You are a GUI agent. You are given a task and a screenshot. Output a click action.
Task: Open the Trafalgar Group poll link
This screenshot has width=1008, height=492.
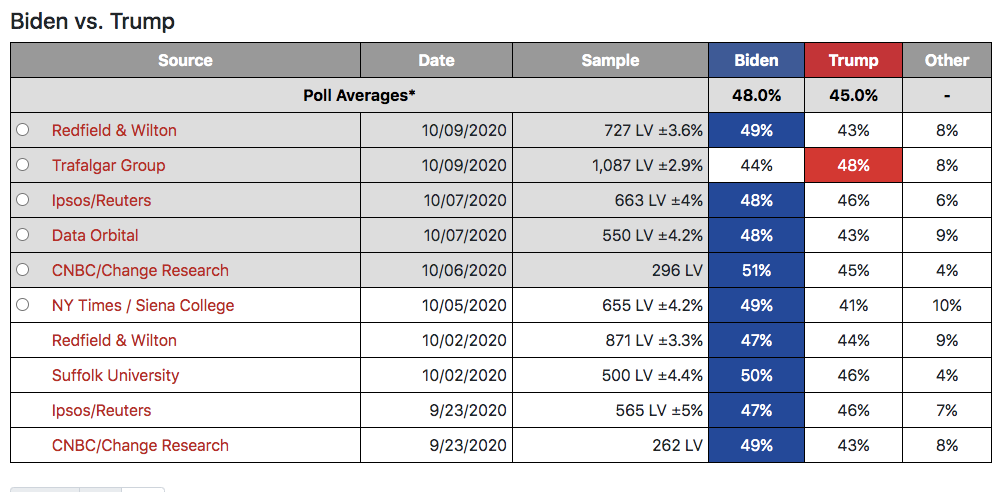[x=109, y=165]
